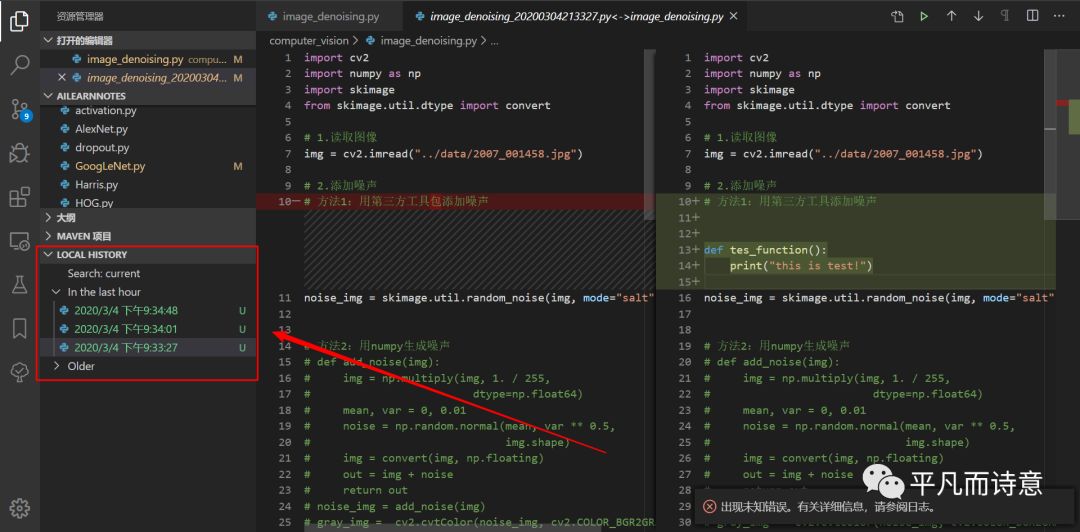Run the Python file with play icon
This screenshot has width=1080, height=532.
[924, 16]
